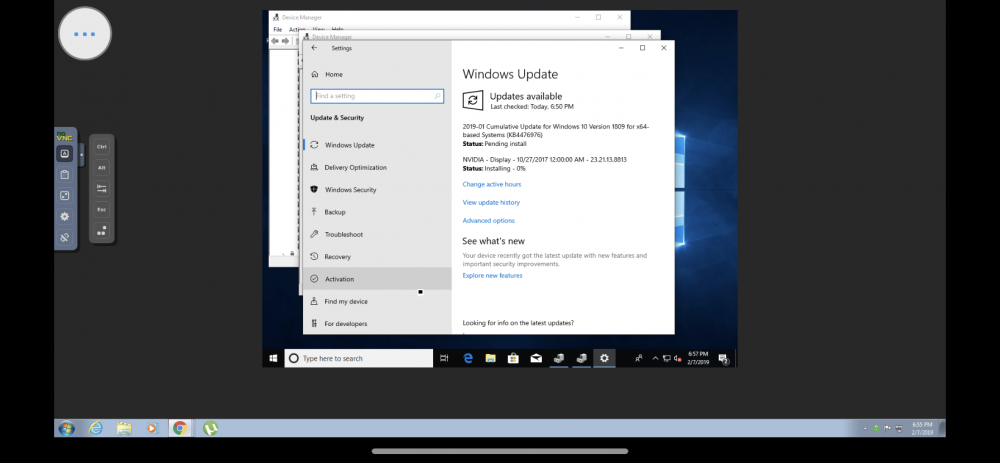Send the Esc key via noVNC
This screenshot has width=1000, height=463.
pyautogui.click(x=101, y=209)
